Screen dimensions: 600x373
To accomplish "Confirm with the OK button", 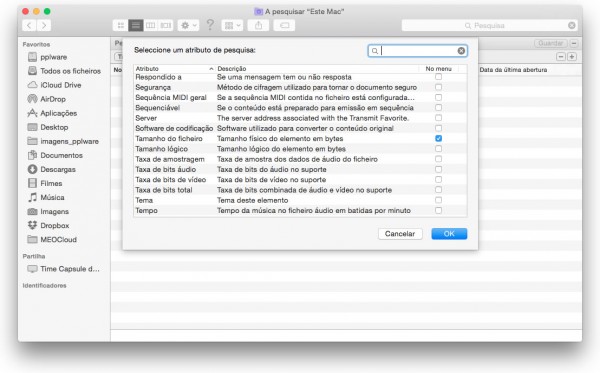I will pyautogui.click(x=449, y=234).
